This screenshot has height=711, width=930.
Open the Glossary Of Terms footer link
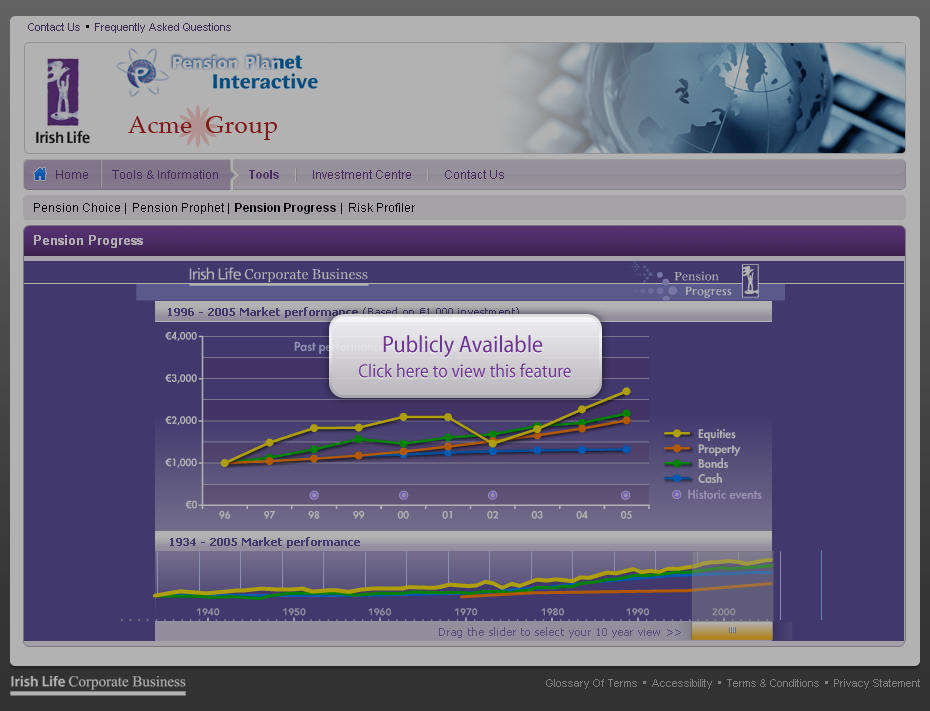tap(590, 683)
